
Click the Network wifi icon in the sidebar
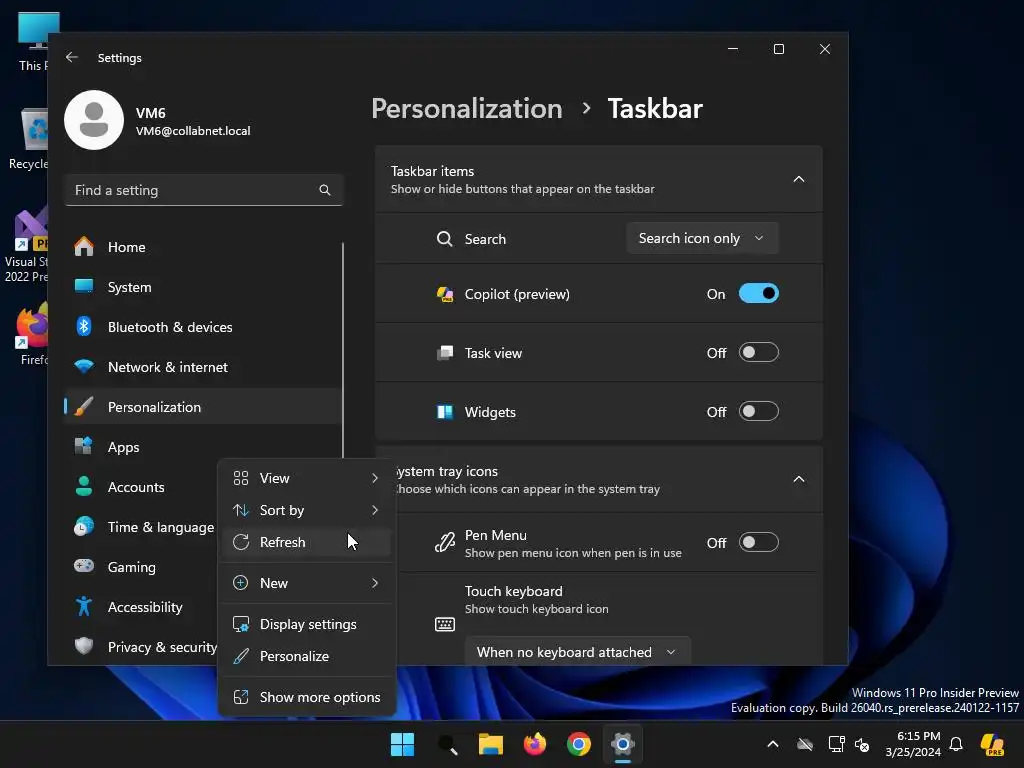click(84, 366)
